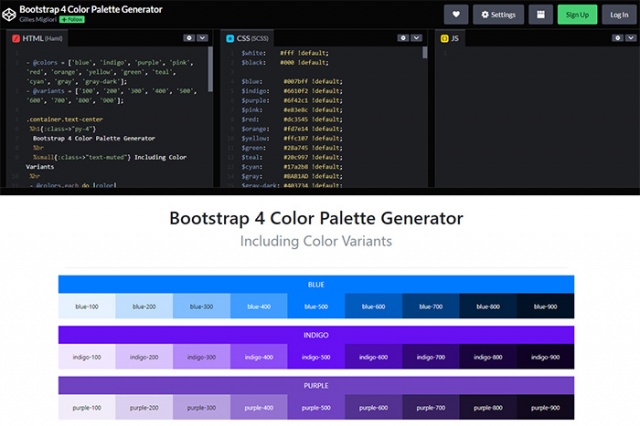Select the blue-300 swatch
Image resolution: width=640 pixels, height=426 pixels.
[x=202, y=306]
